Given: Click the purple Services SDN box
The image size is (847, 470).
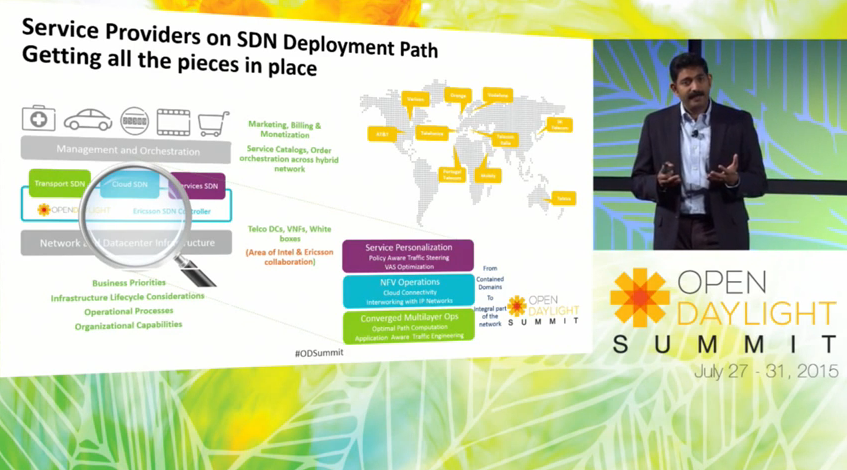Looking at the screenshot, I should (197, 186).
